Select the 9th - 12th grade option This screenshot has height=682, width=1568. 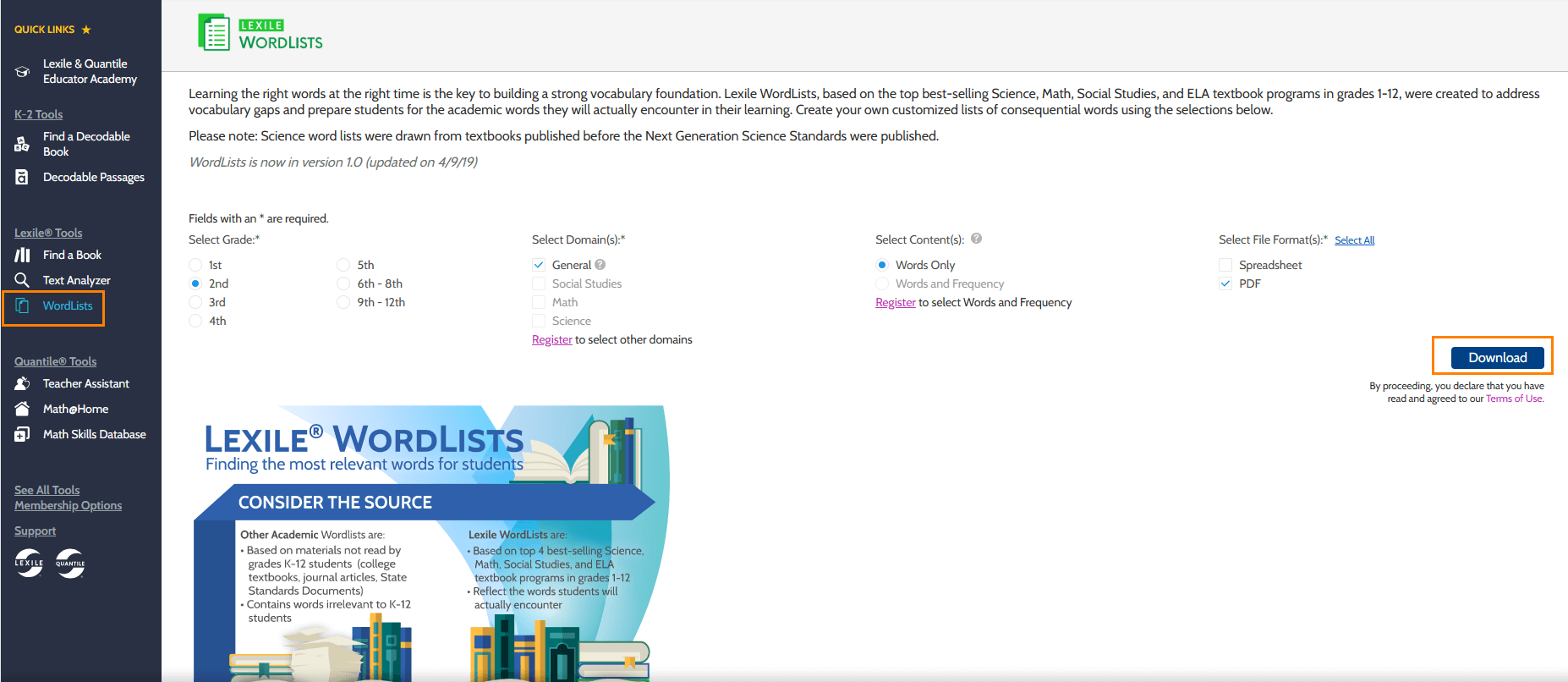[343, 302]
